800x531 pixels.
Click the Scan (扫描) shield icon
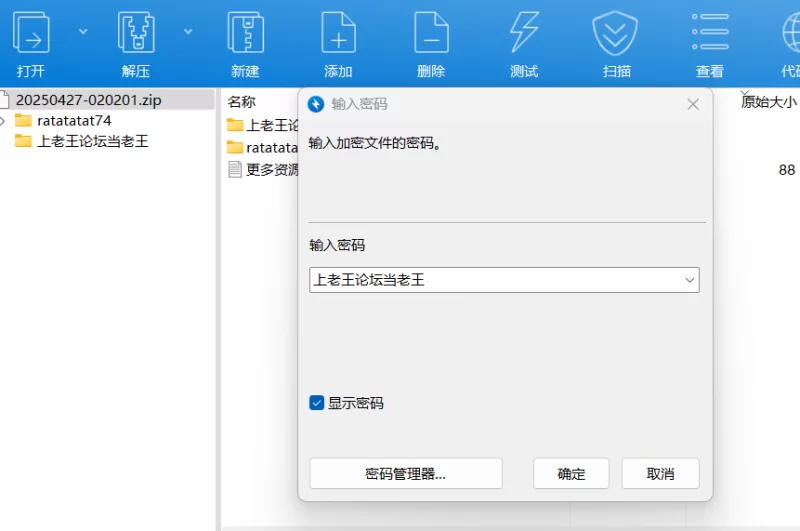(x=615, y=33)
